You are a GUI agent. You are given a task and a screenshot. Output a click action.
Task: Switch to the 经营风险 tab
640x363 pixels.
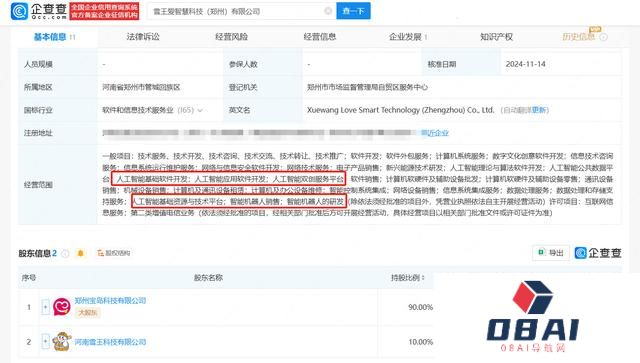tap(231, 37)
